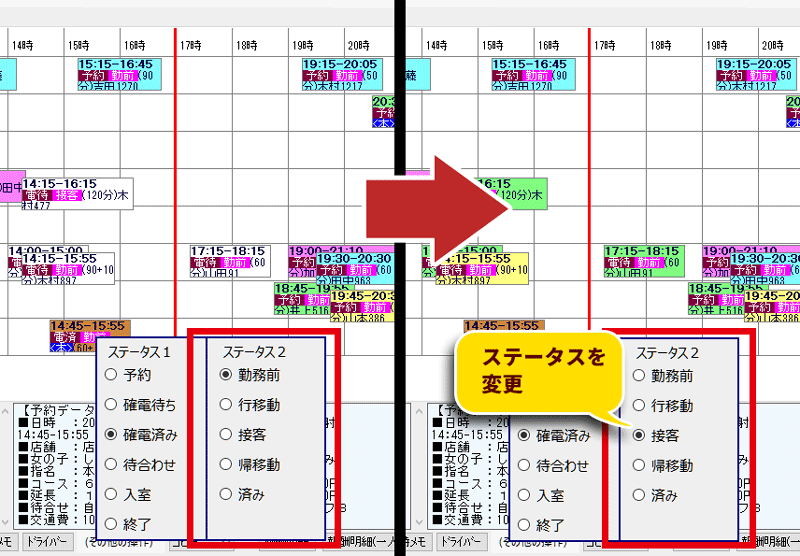Click the 17時 column header on left timeline
The width and height of the screenshot is (800, 556).
[190, 45]
